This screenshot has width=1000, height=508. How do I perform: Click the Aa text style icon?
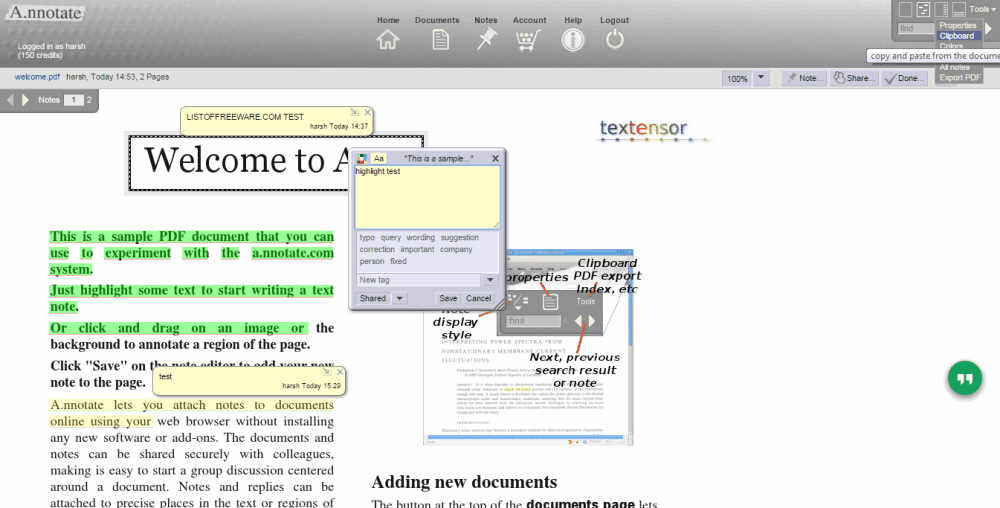379,158
